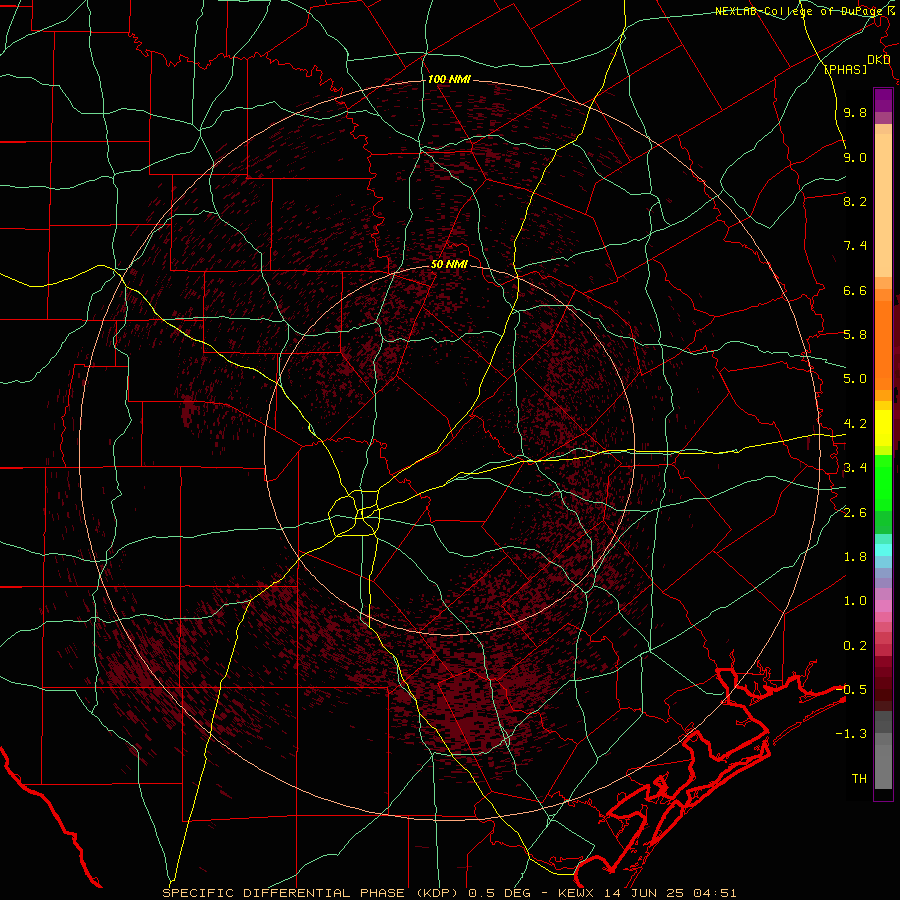Pick the large peach segment of the color bar
The image size is (900, 900).
click(883, 207)
